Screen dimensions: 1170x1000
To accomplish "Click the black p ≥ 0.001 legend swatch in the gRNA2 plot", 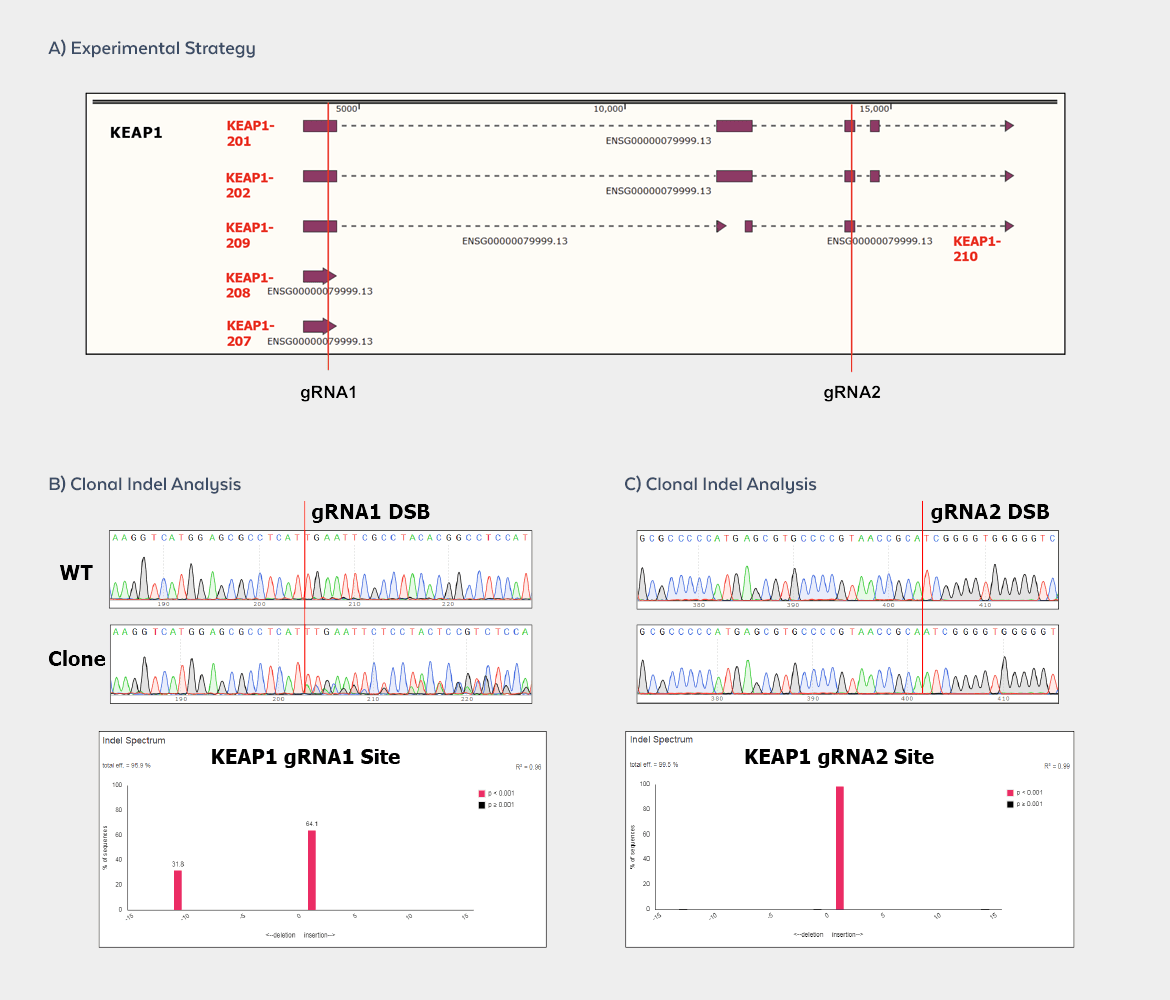I will click(1010, 804).
